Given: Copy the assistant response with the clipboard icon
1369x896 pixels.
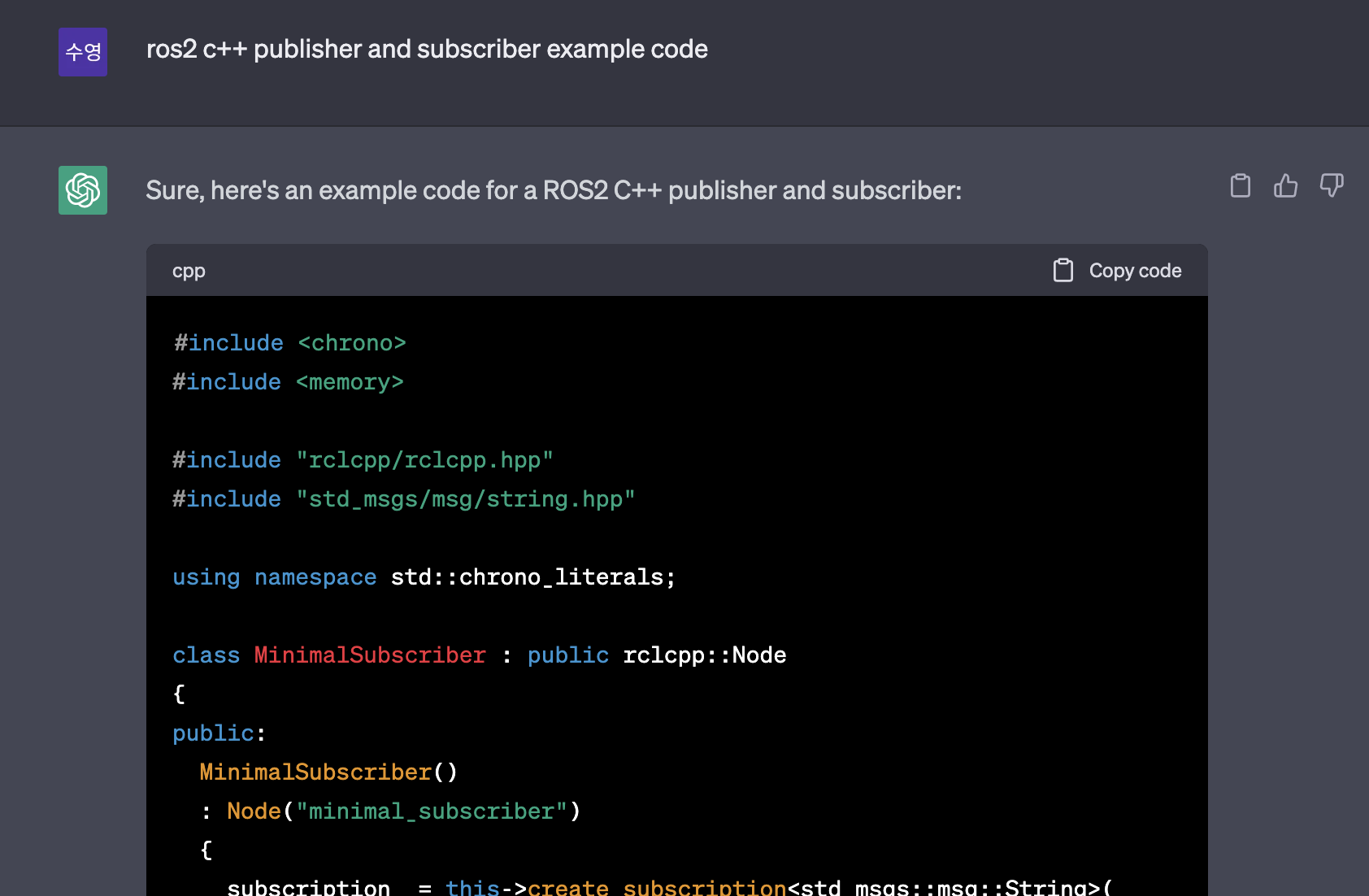Looking at the screenshot, I should 1241,186.
